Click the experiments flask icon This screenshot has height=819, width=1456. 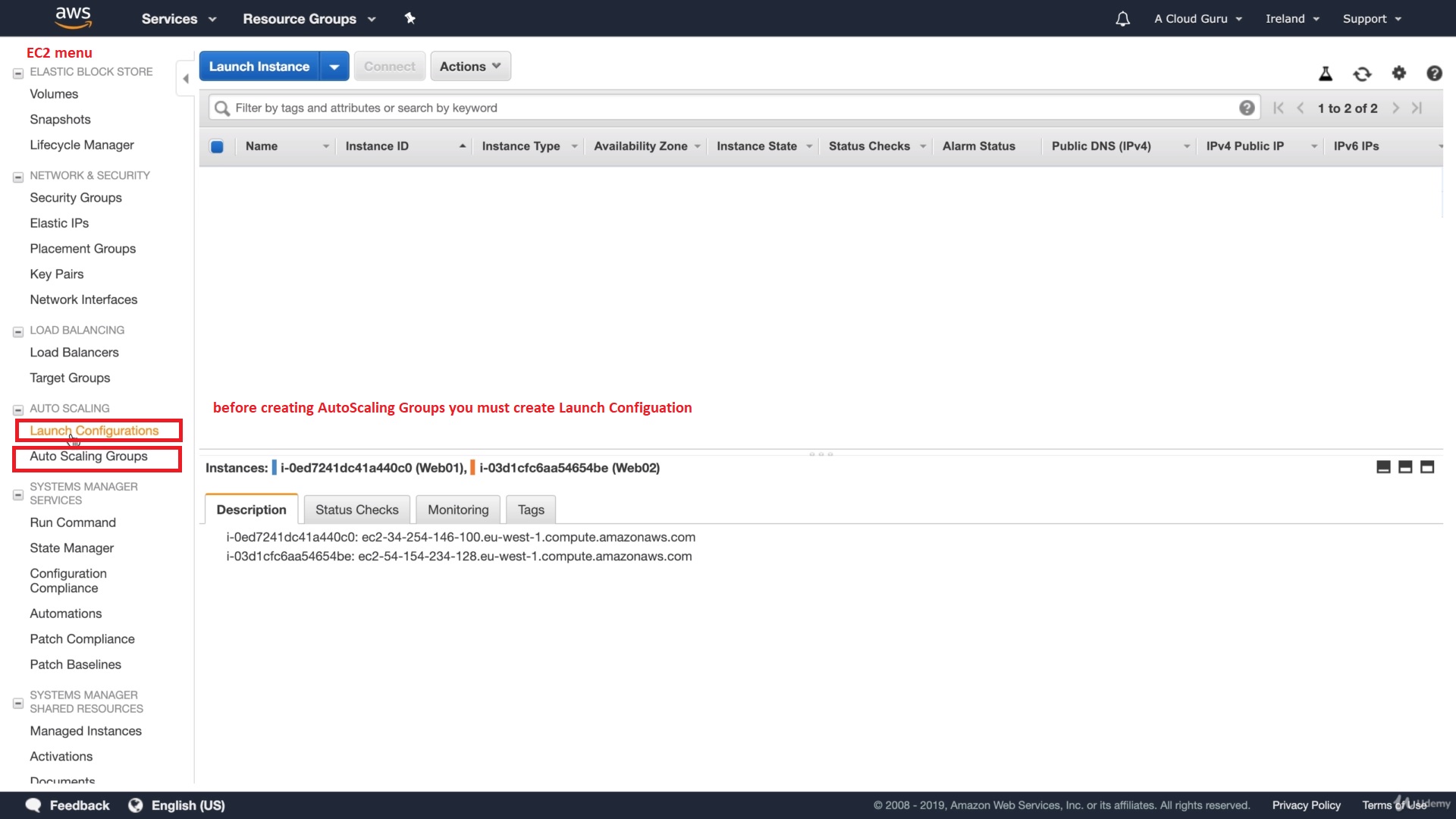click(x=1325, y=74)
